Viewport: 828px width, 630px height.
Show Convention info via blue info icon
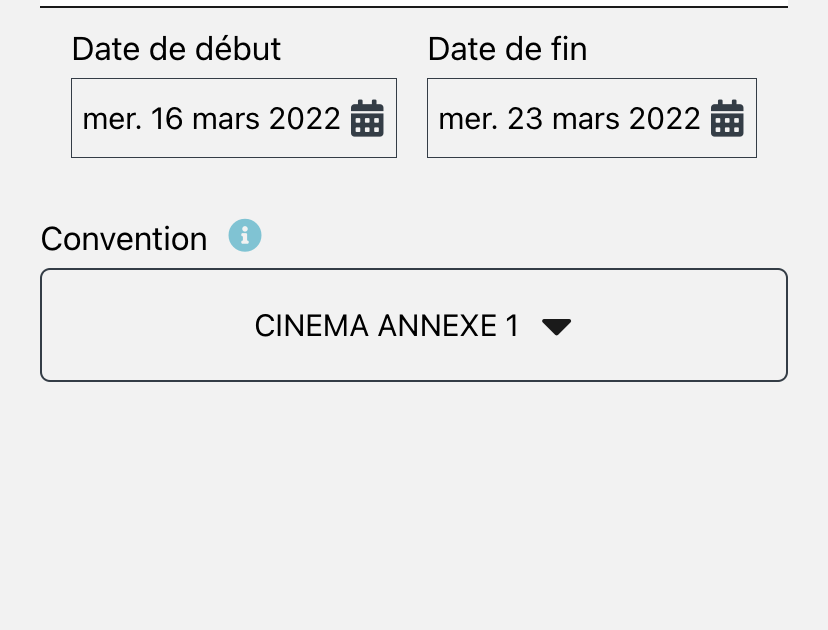click(245, 235)
